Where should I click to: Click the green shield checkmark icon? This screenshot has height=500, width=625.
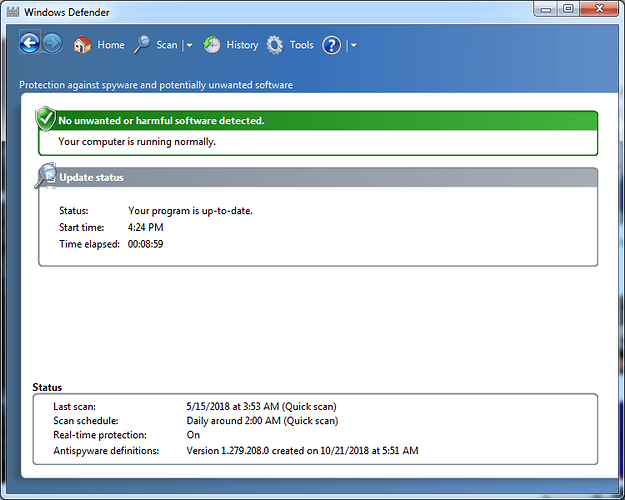[46, 120]
